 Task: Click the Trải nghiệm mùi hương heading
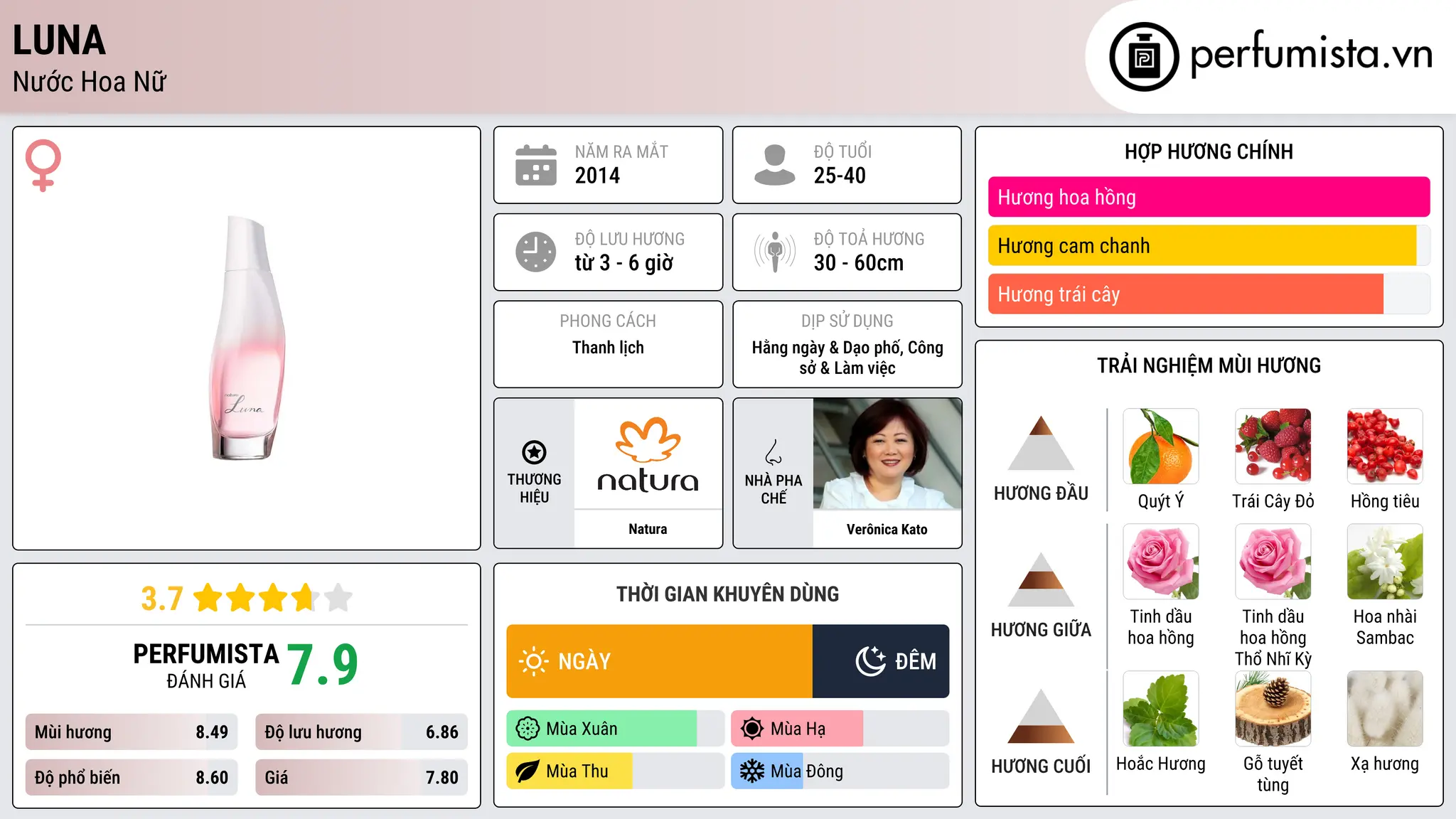(1209, 365)
